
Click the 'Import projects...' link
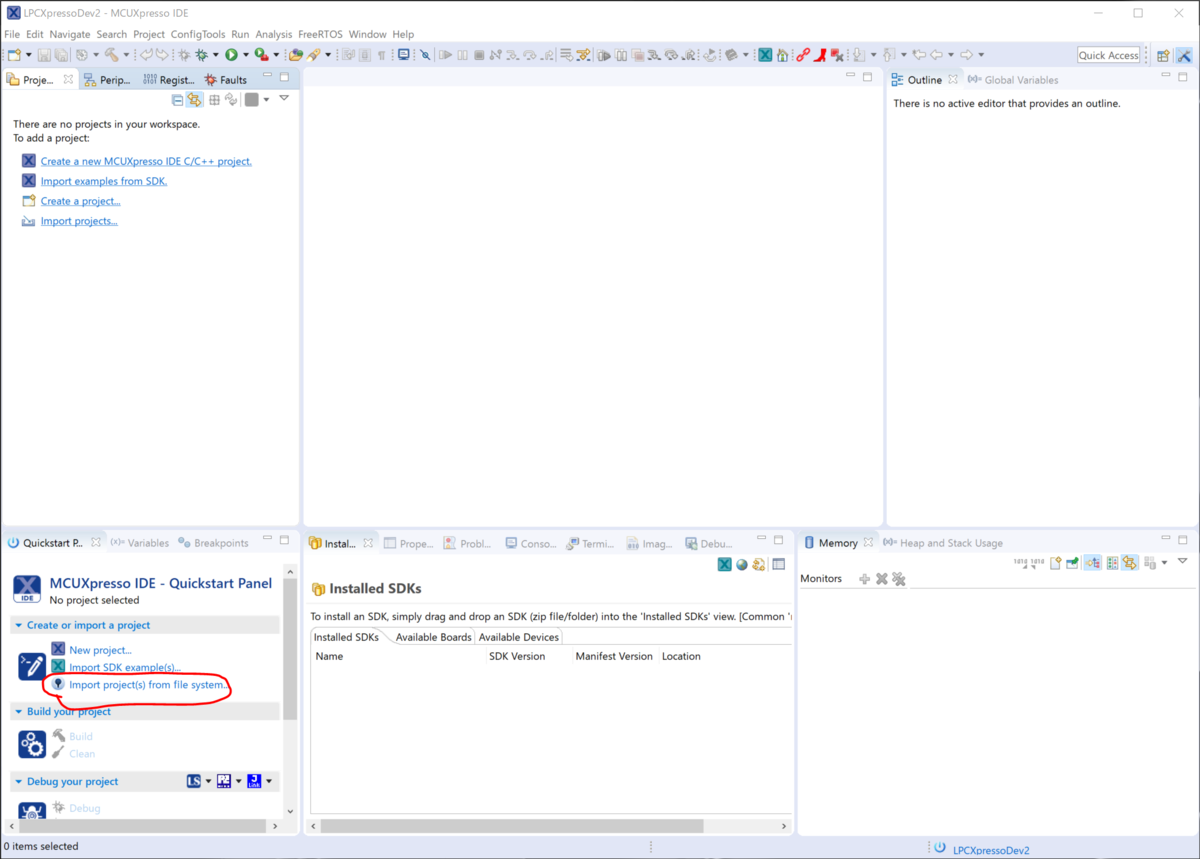[x=79, y=221]
